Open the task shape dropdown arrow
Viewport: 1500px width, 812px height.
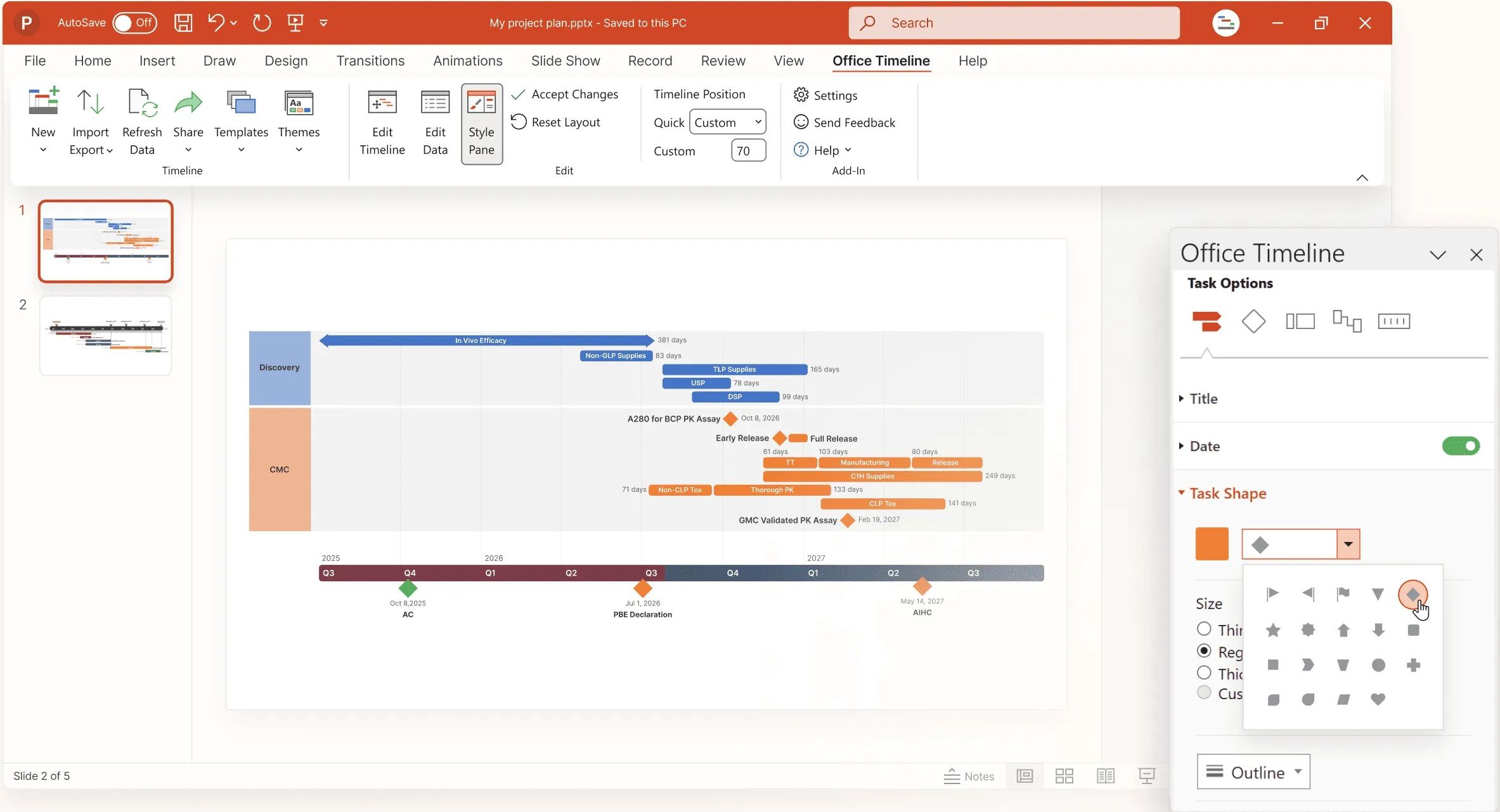click(x=1348, y=543)
